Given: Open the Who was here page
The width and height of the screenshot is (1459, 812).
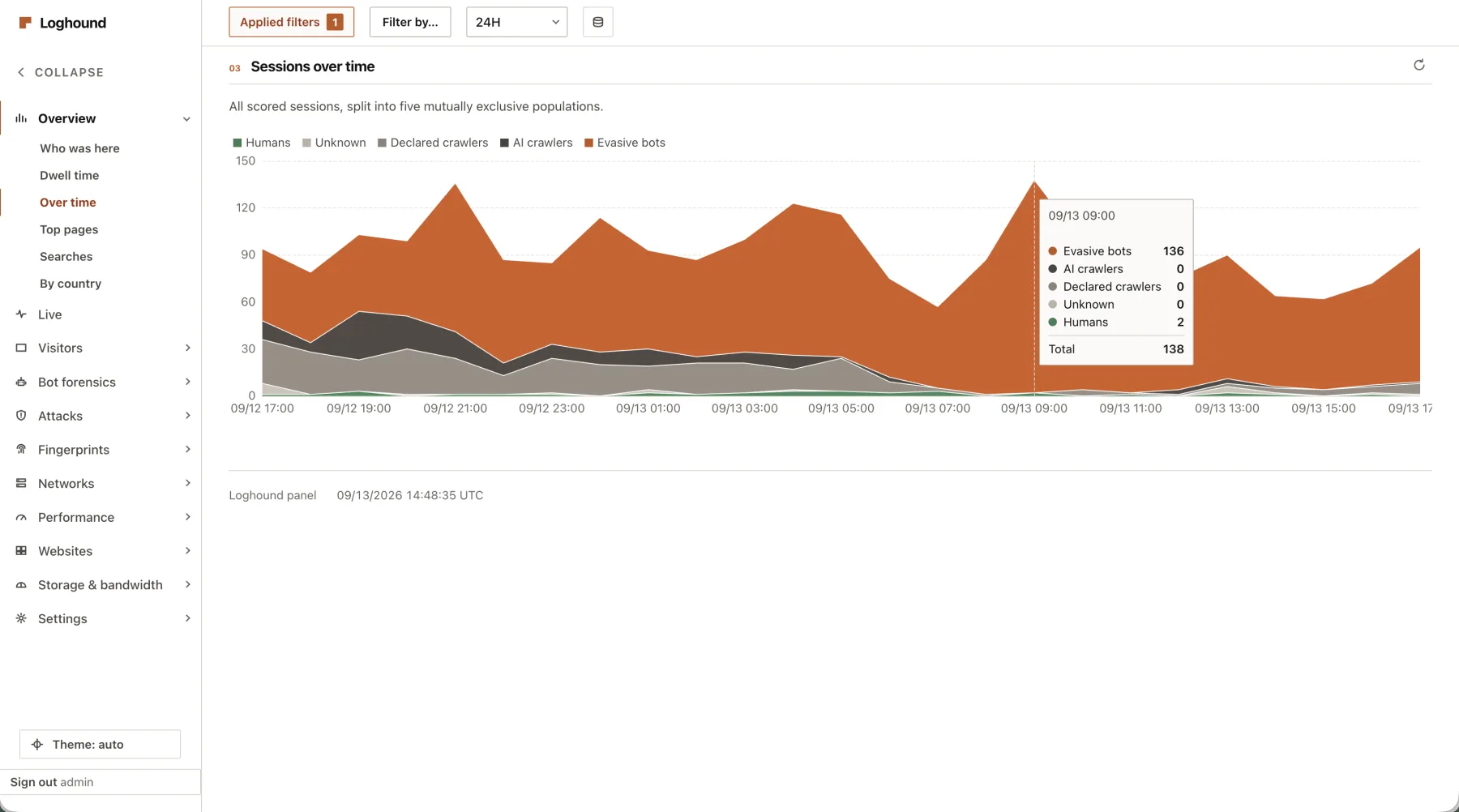Looking at the screenshot, I should [x=79, y=148].
